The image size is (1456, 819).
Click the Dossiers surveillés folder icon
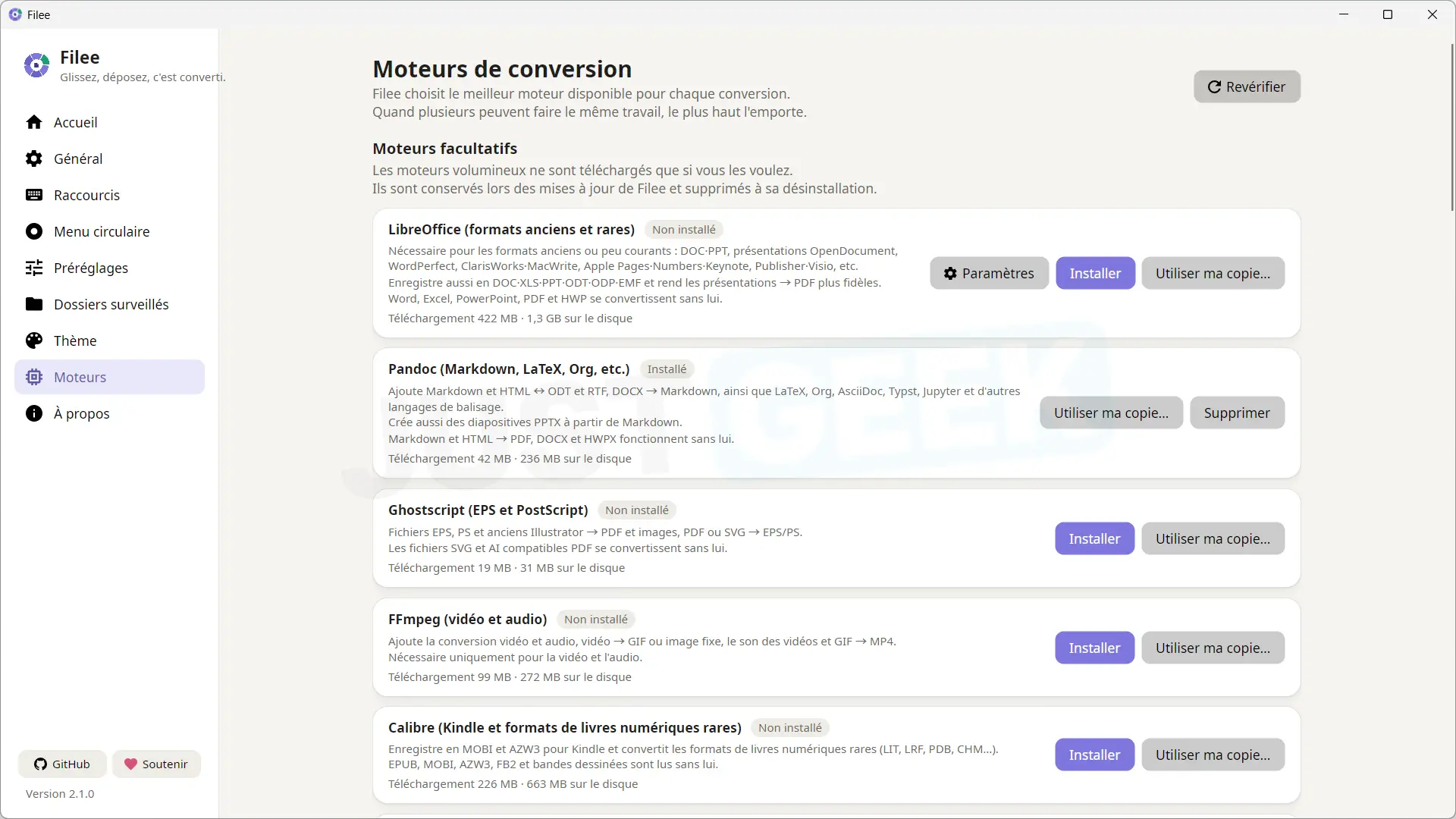pyautogui.click(x=34, y=304)
